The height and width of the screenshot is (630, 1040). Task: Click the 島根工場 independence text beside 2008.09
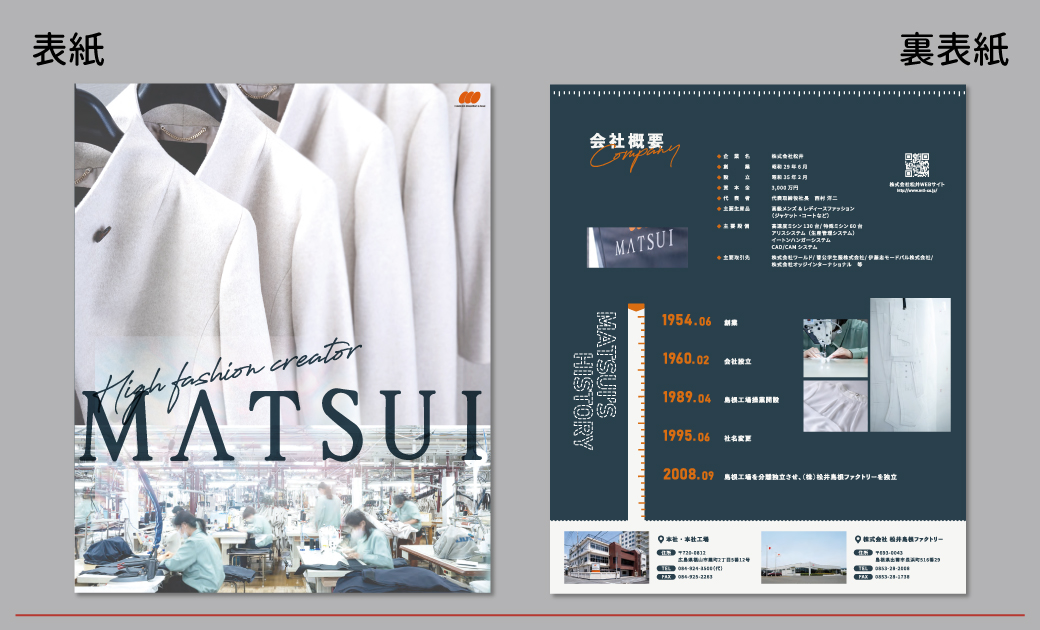coord(810,477)
